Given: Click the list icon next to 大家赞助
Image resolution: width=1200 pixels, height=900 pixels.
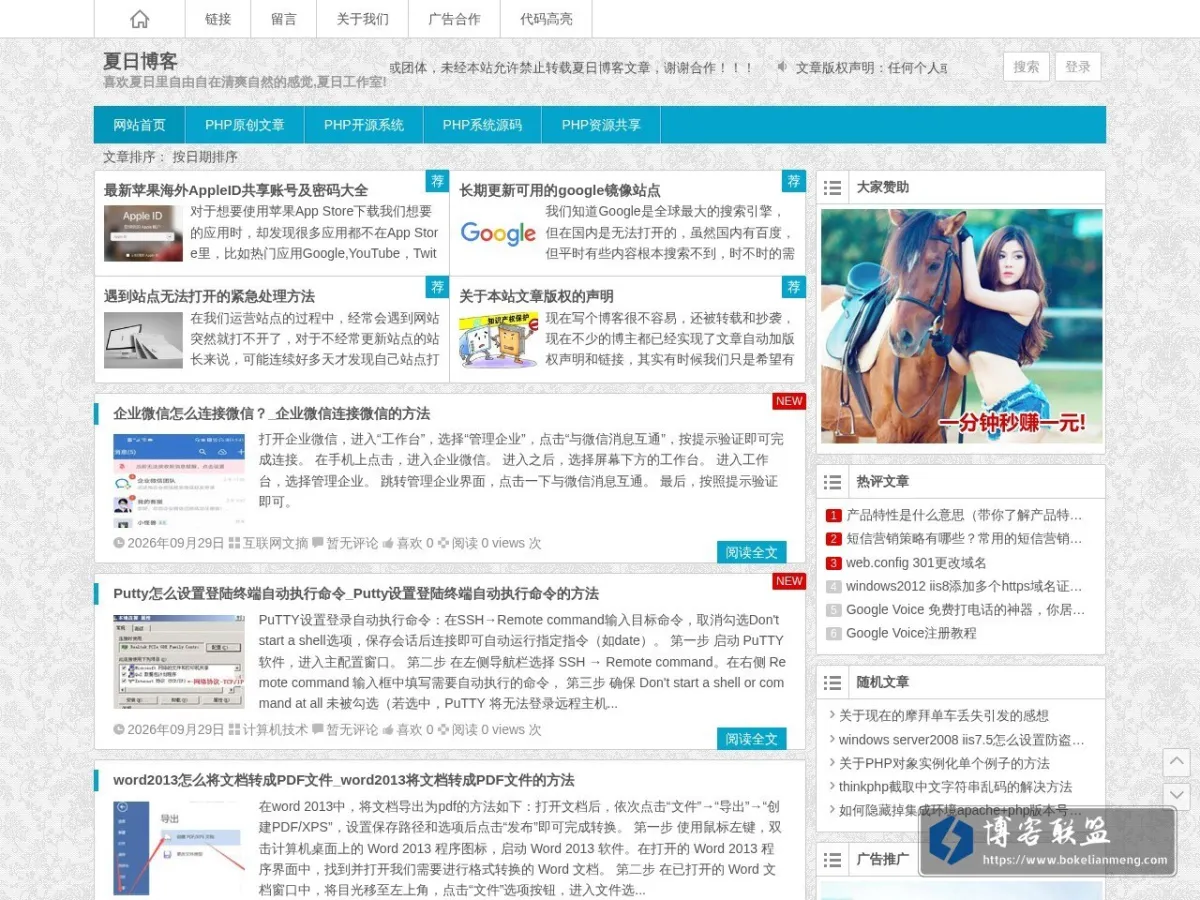Looking at the screenshot, I should [x=832, y=187].
